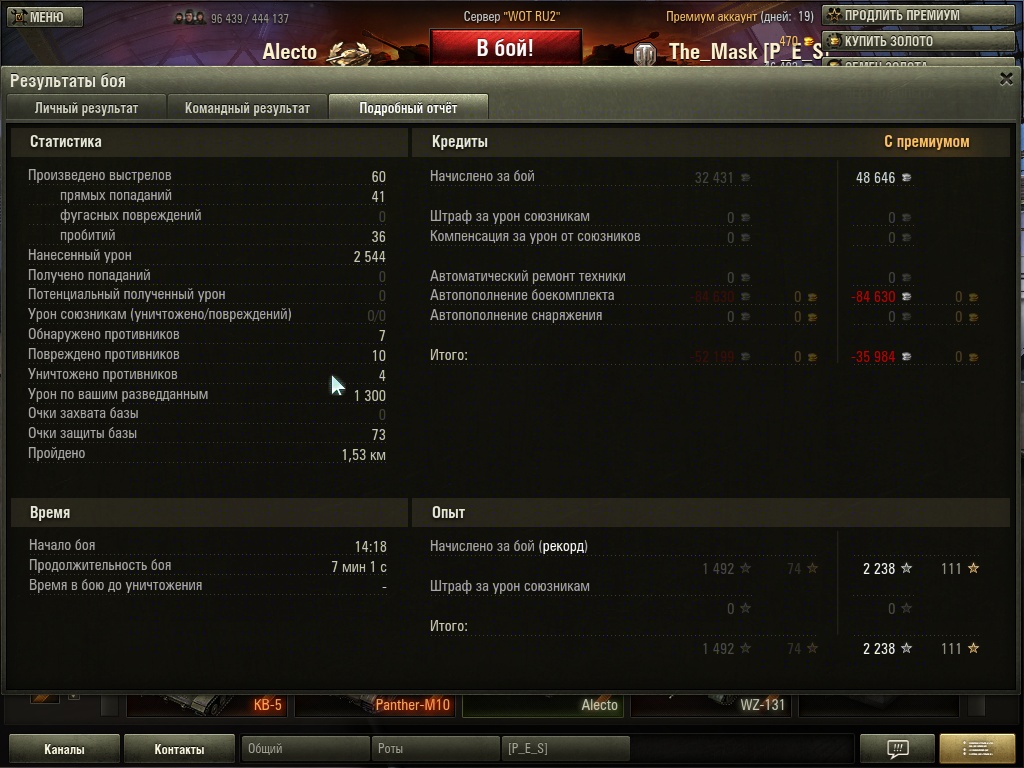Switch to Личный результат tab
Screen dimensions: 1024x768
(x=86, y=108)
